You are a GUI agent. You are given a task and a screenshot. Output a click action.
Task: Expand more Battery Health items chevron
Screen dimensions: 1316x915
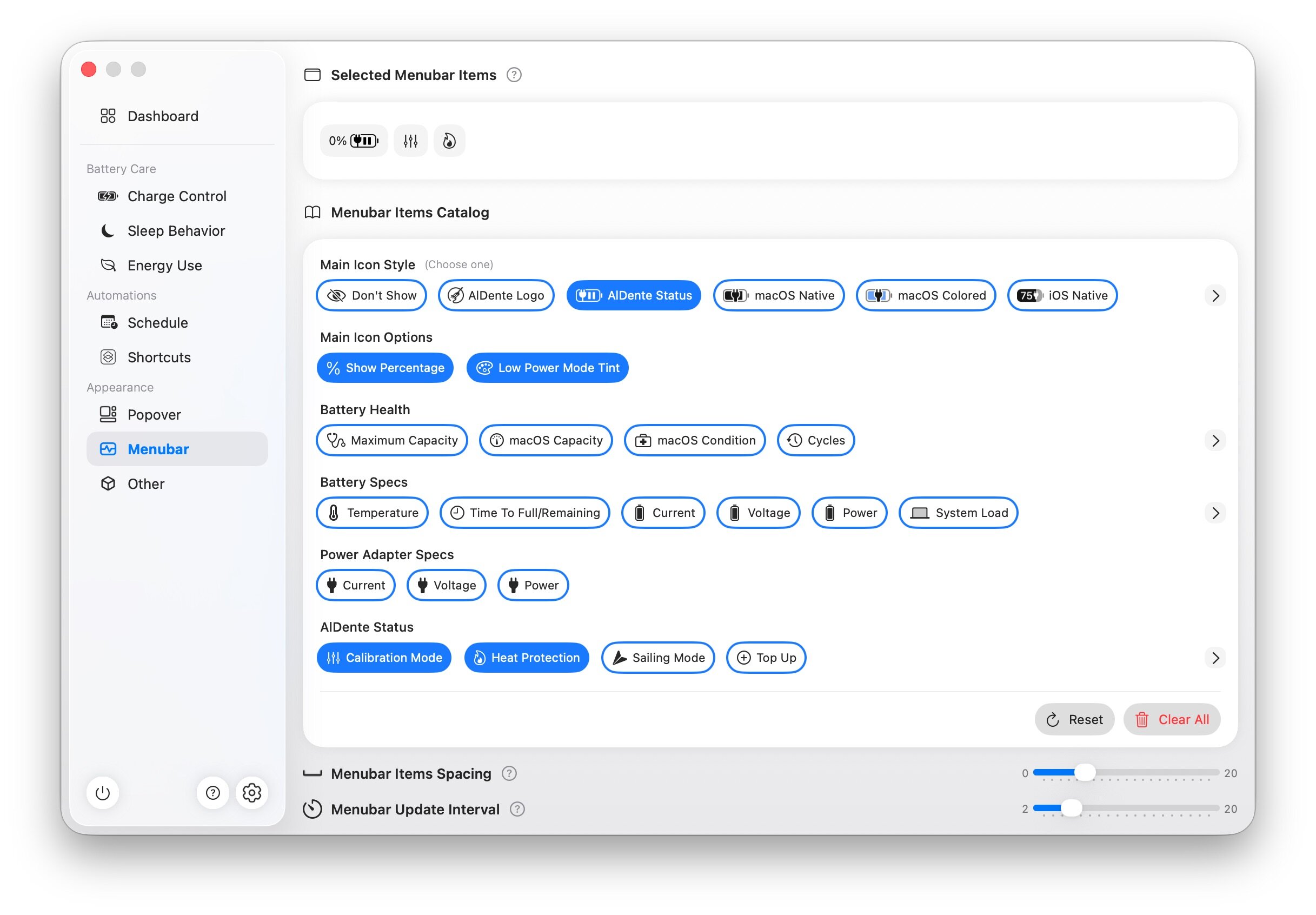pyautogui.click(x=1215, y=440)
